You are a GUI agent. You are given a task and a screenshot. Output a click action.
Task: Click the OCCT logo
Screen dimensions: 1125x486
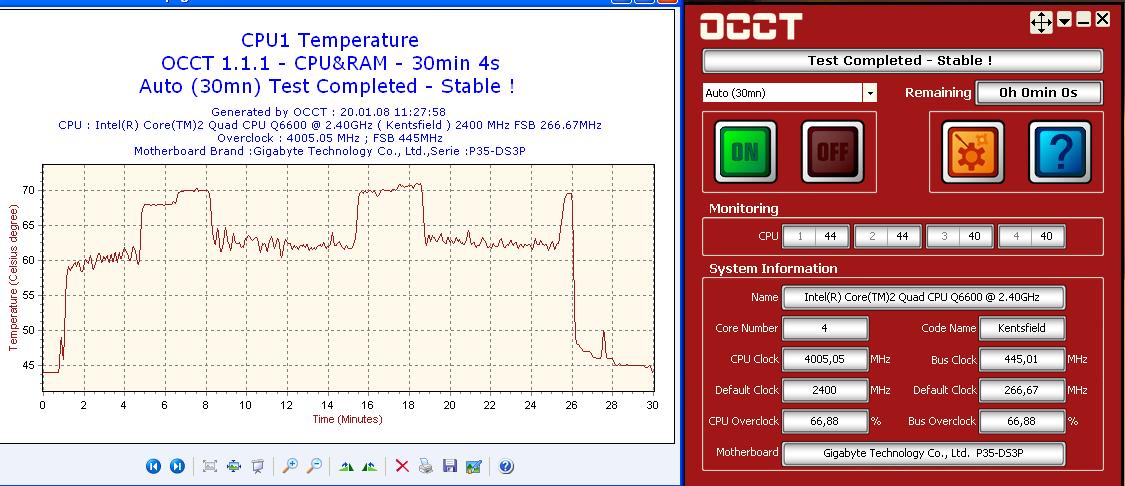pyautogui.click(x=750, y=27)
